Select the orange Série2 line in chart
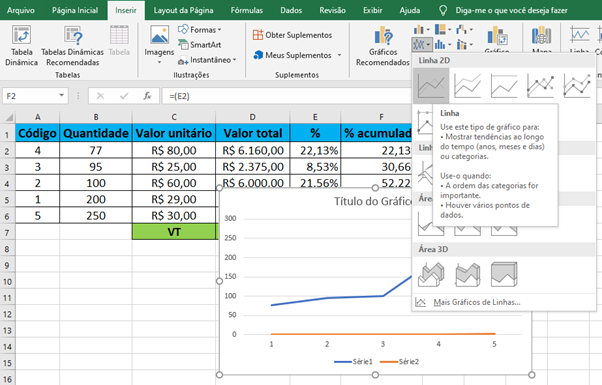 point(383,334)
